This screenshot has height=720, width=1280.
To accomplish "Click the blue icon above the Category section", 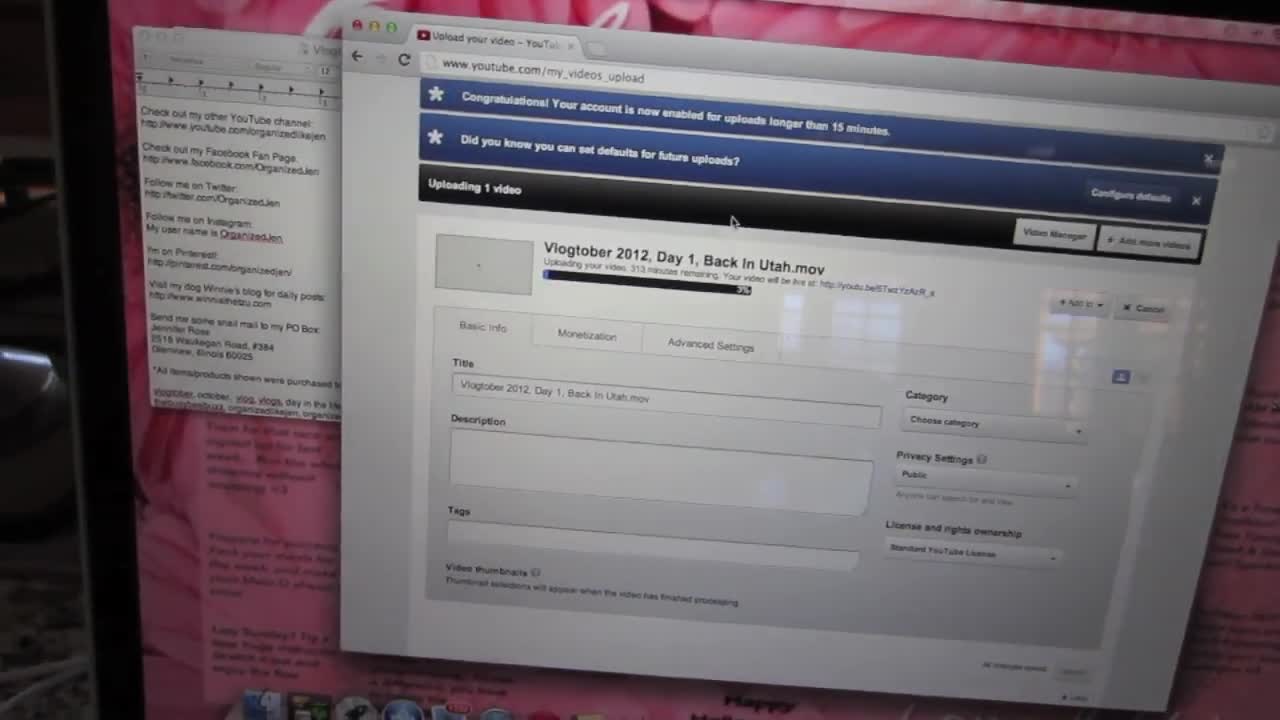I will coord(1121,377).
